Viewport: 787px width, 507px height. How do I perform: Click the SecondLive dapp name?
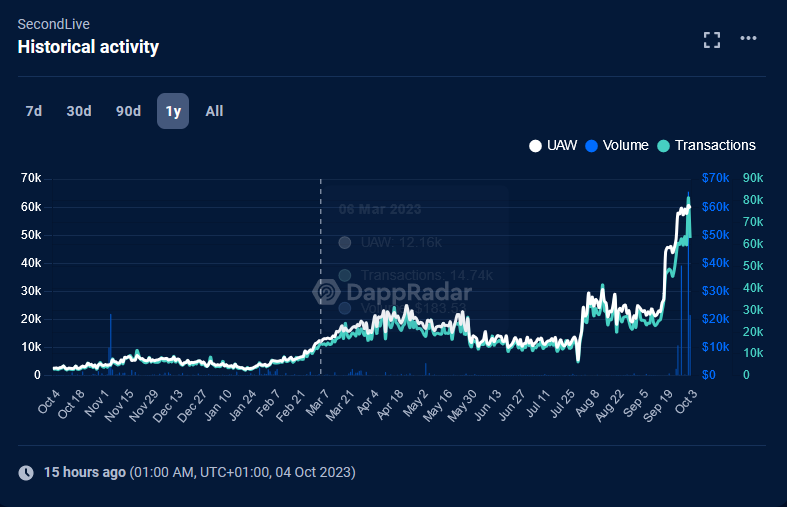54,24
